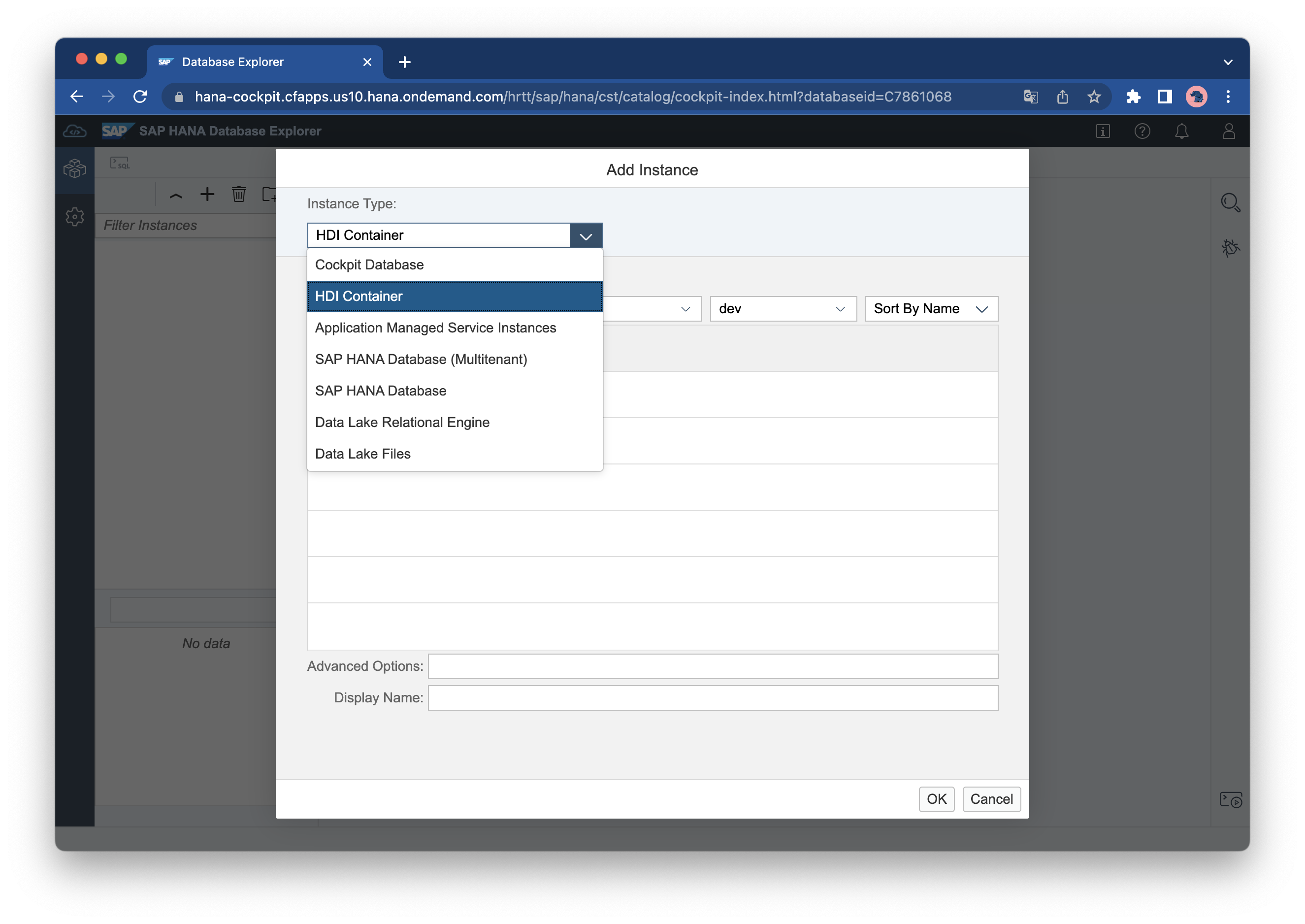The height and width of the screenshot is (924, 1305).
Task: Click the Cancel button
Action: click(x=991, y=799)
